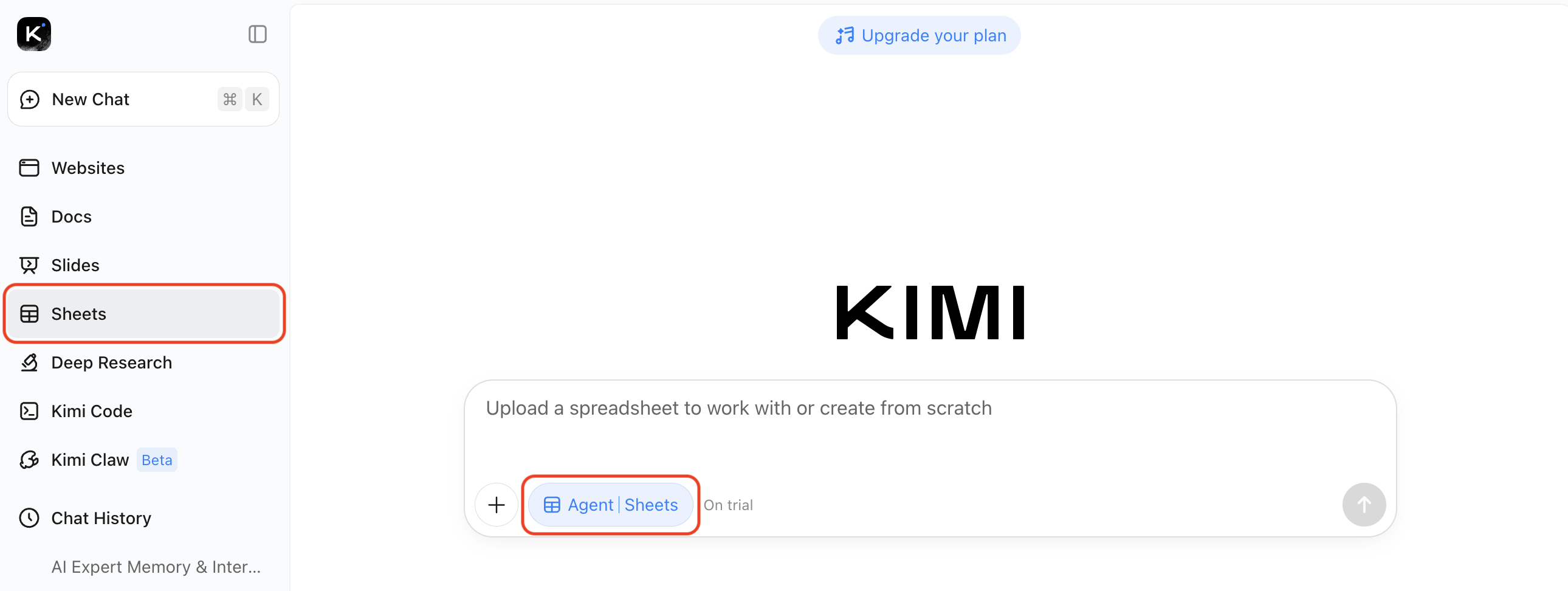Open Docs from the sidebar

[70, 216]
